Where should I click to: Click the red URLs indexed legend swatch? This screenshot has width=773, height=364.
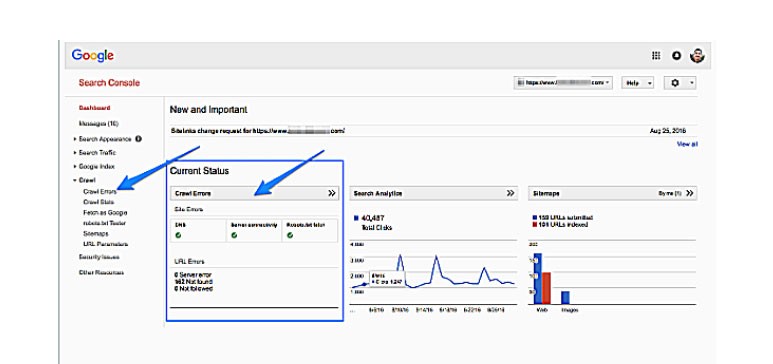click(535, 224)
